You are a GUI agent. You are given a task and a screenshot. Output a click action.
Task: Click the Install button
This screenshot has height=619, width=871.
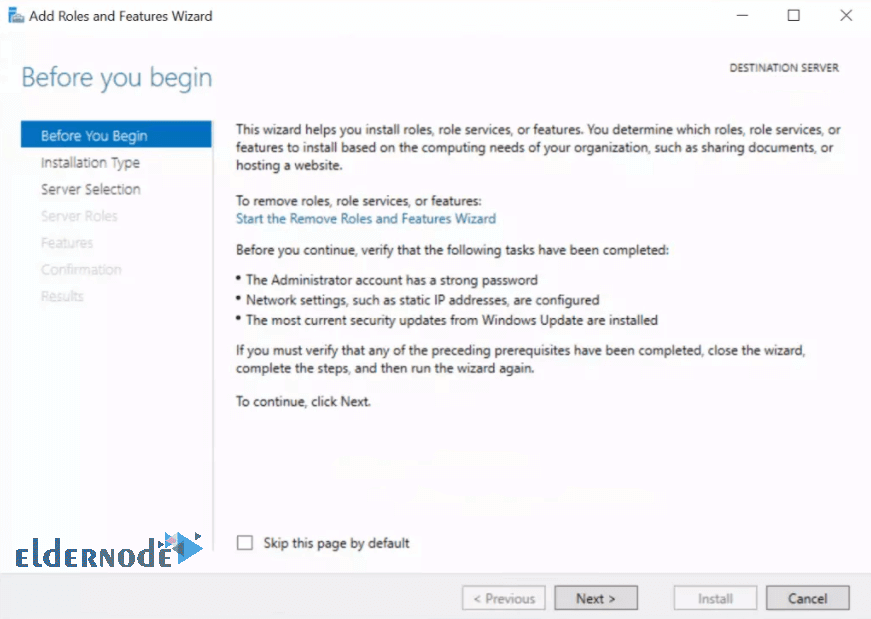click(715, 598)
